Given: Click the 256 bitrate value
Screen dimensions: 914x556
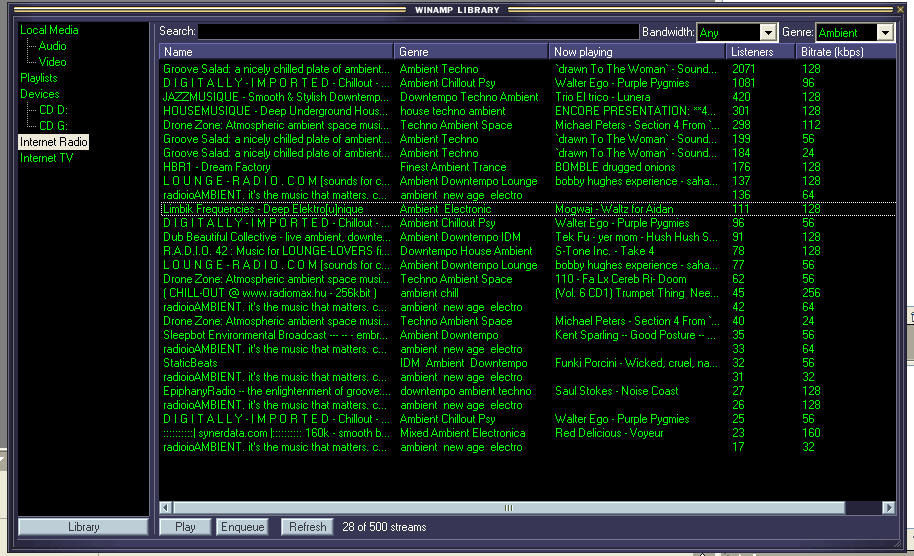Looking at the screenshot, I should click(811, 293).
